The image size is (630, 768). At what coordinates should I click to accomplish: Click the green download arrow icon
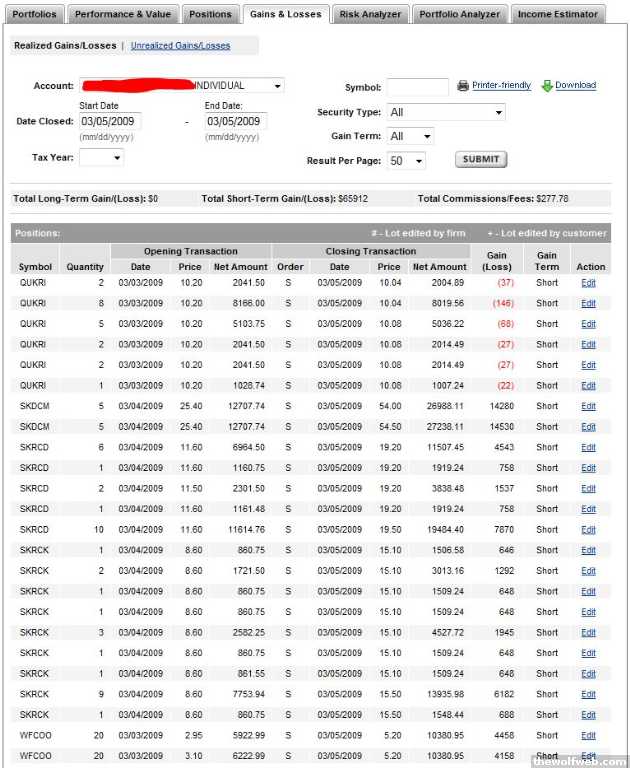(546, 86)
